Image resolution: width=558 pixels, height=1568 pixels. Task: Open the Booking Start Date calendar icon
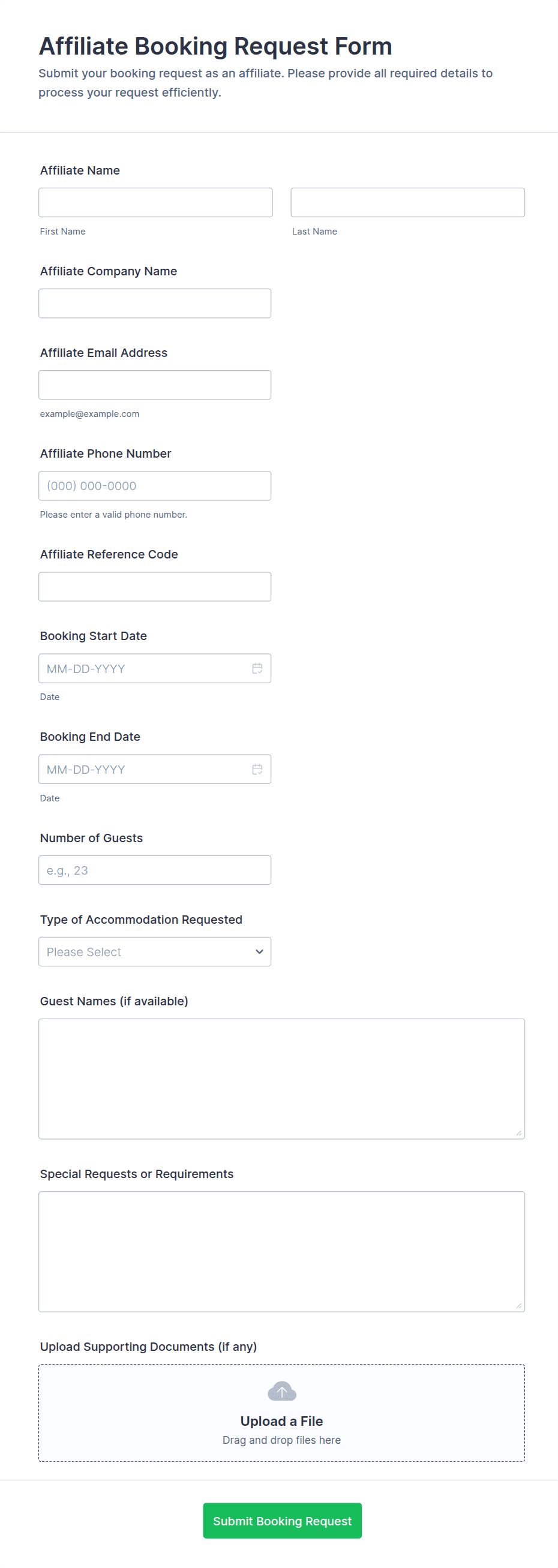pyautogui.click(x=257, y=668)
